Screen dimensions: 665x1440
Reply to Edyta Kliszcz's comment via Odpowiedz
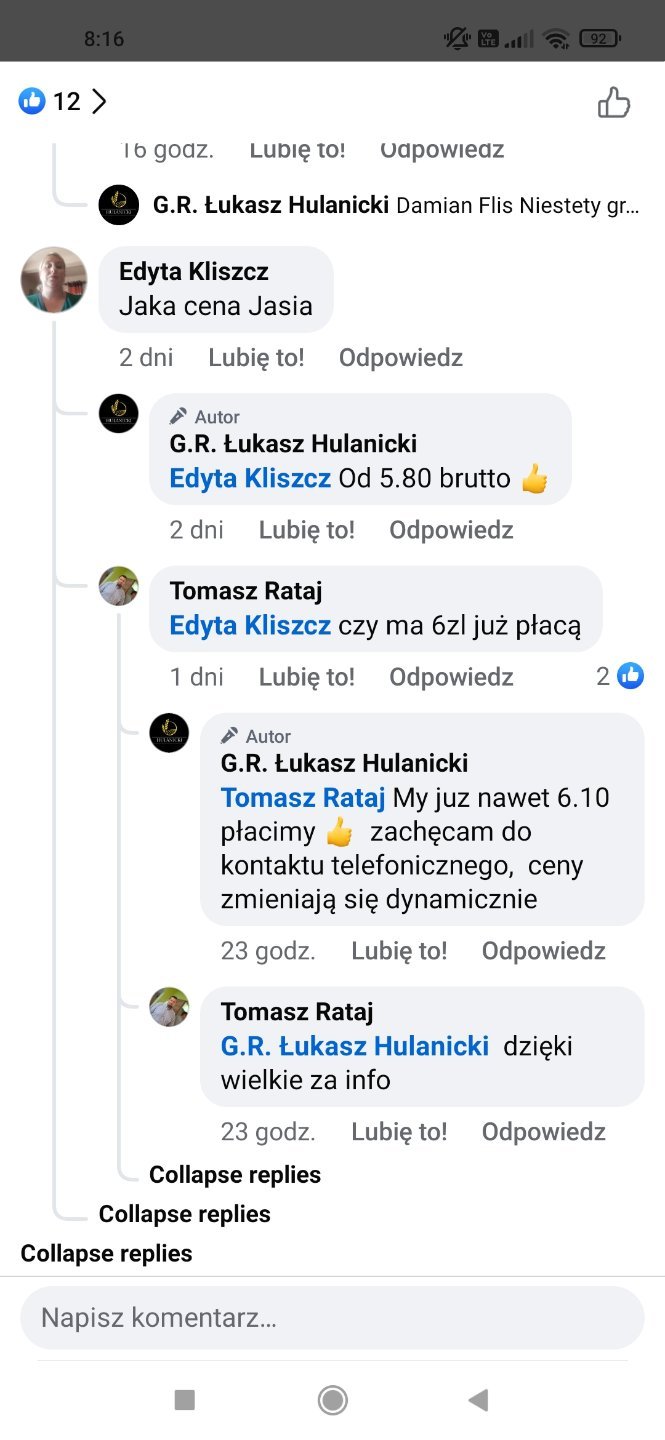400,357
